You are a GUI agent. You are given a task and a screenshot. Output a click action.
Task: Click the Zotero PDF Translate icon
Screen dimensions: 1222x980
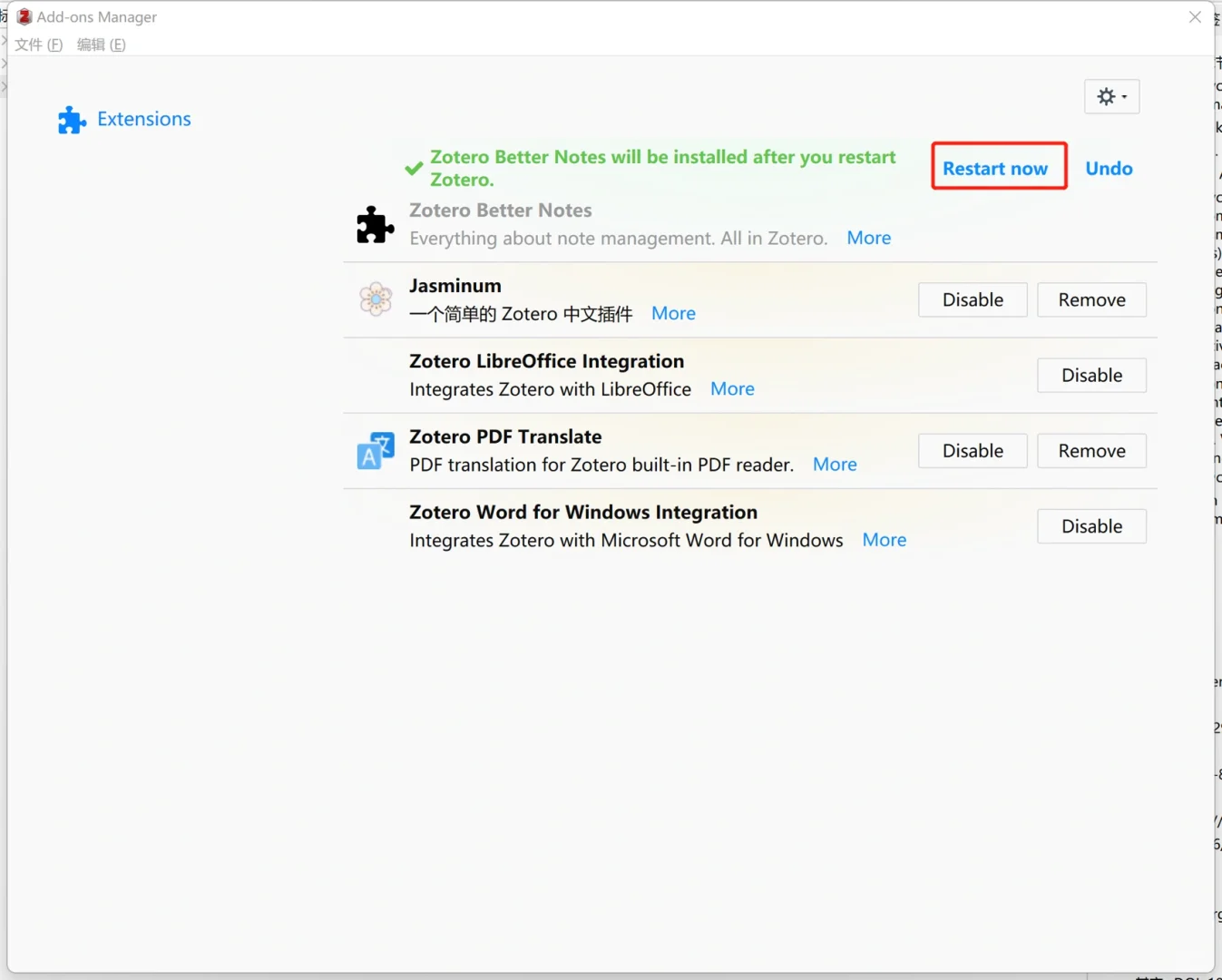coord(376,450)
